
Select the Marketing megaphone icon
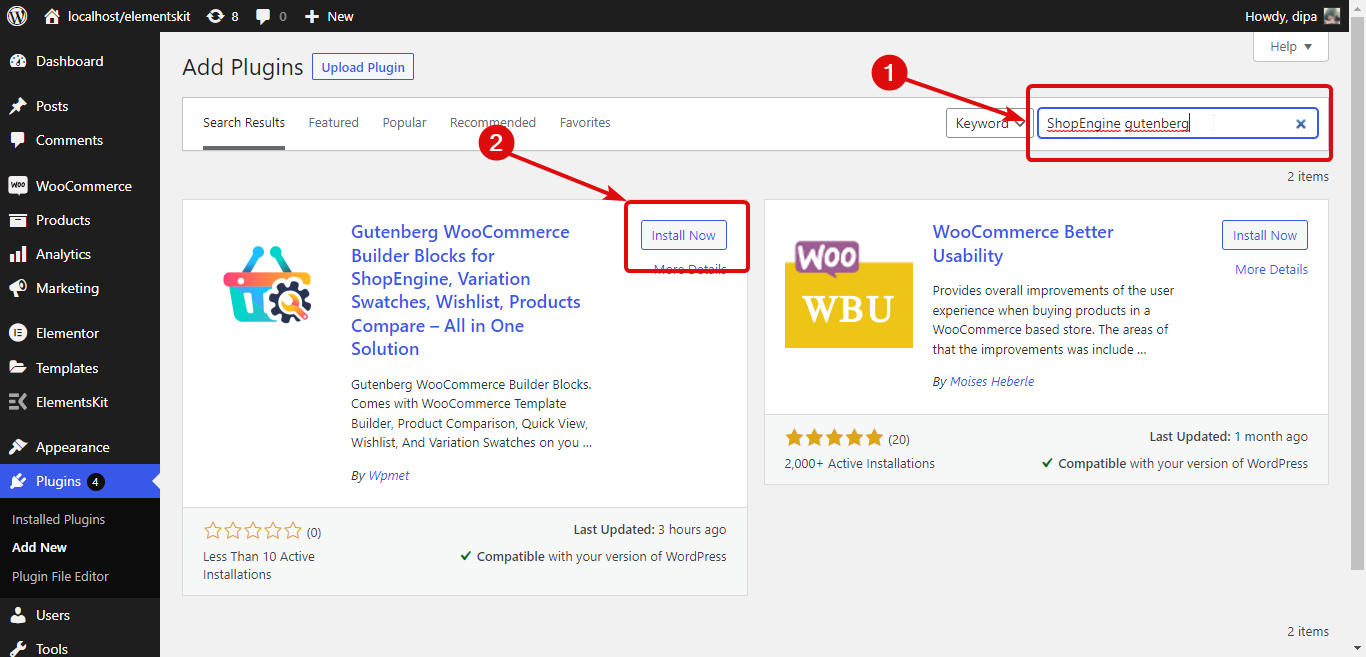tap(19, 288)
